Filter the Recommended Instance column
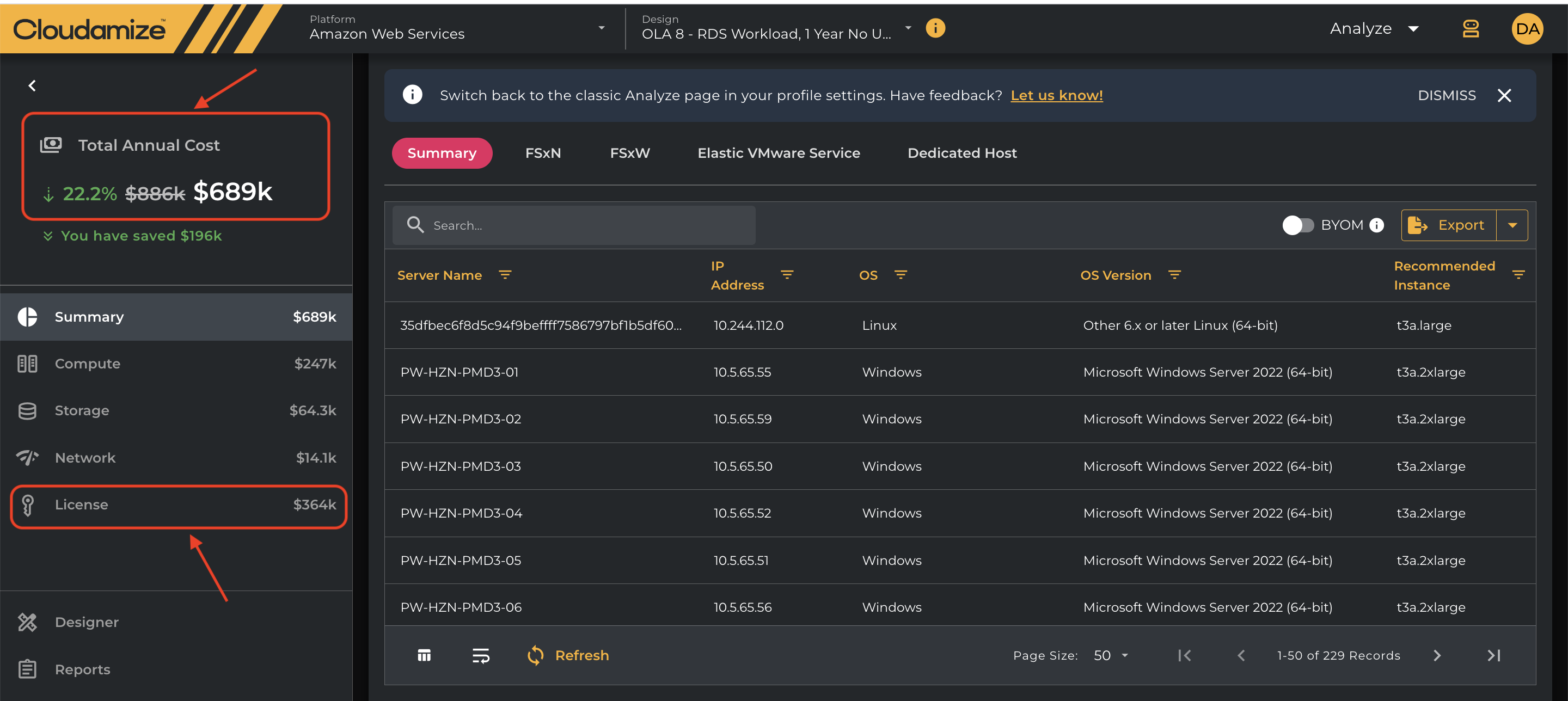 [1518, 275]
